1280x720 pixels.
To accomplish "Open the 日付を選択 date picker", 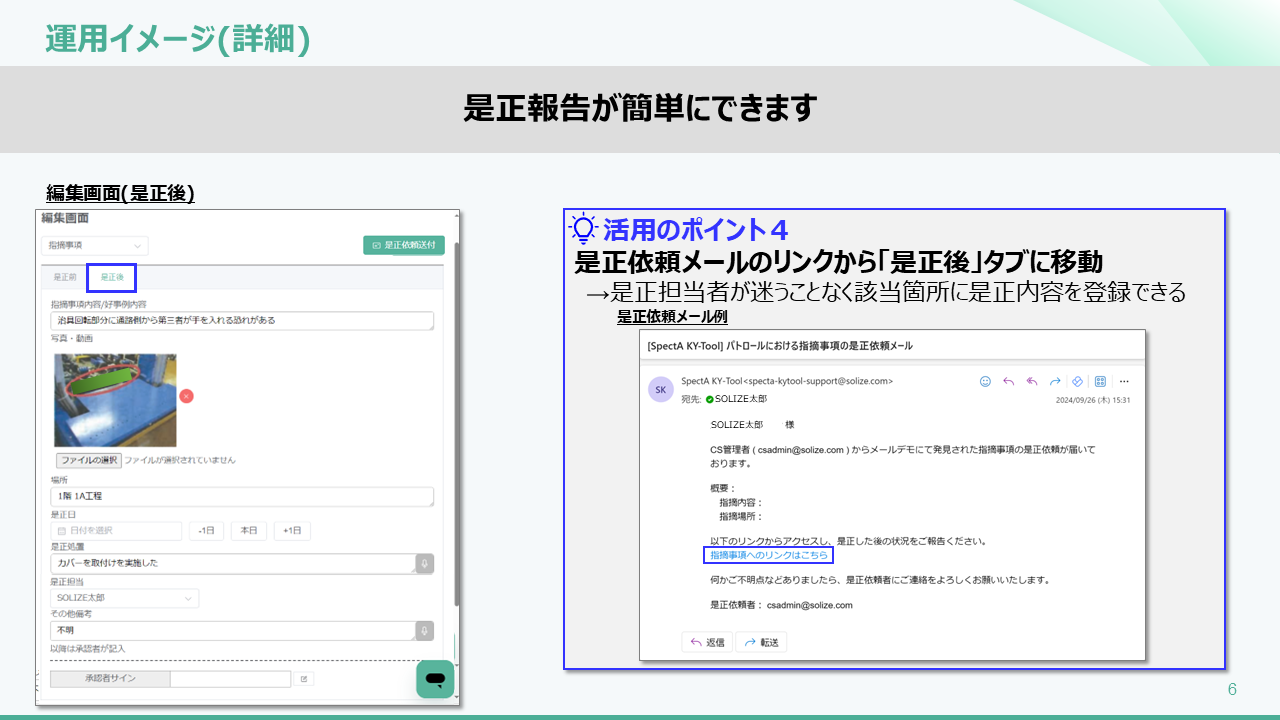I will pos(116,531).
